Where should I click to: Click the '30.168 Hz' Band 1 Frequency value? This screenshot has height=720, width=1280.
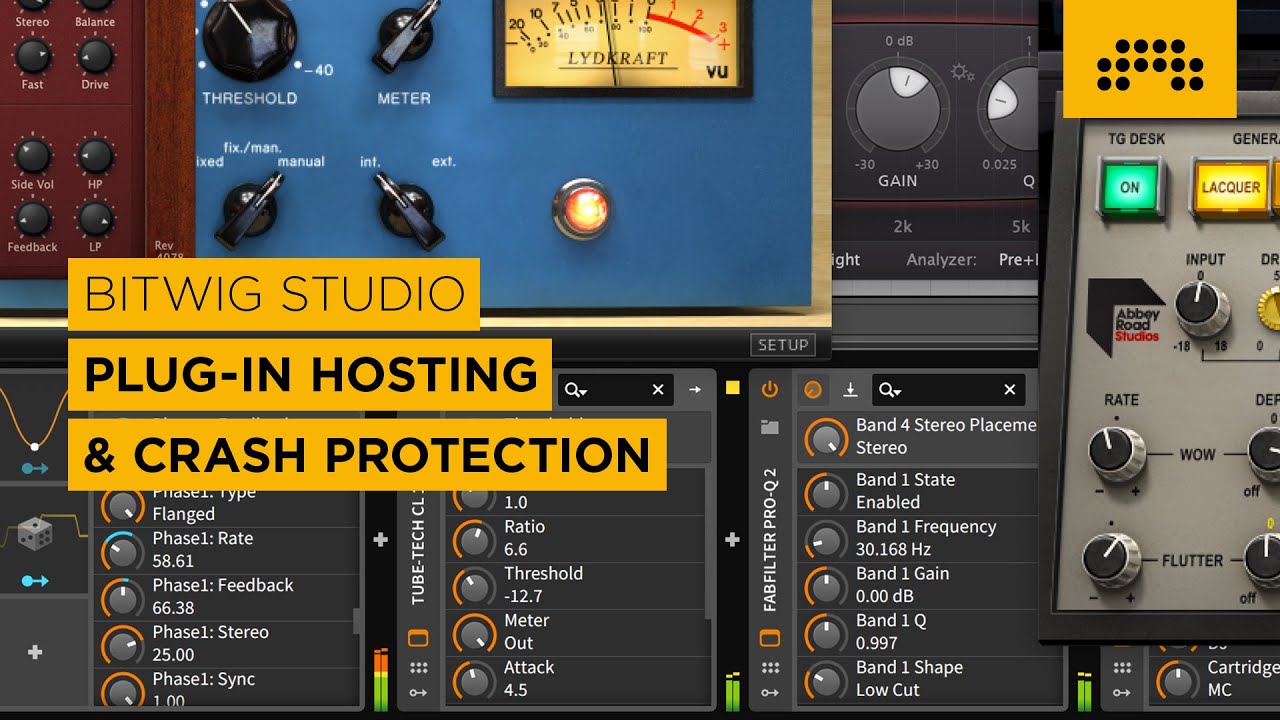click(893, 549)
